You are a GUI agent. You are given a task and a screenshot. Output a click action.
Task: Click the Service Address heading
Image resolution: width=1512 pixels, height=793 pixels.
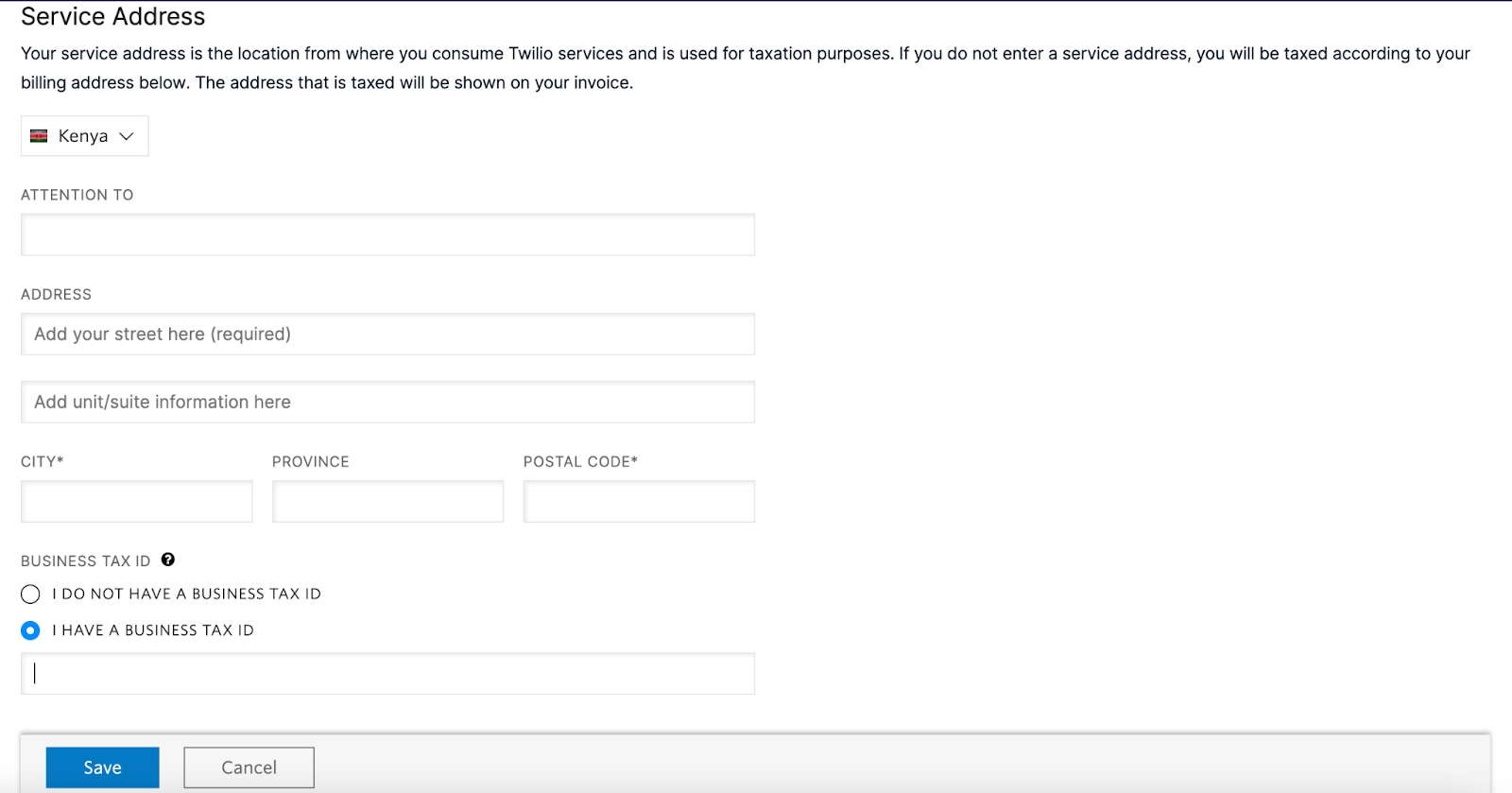click(113, 17)
